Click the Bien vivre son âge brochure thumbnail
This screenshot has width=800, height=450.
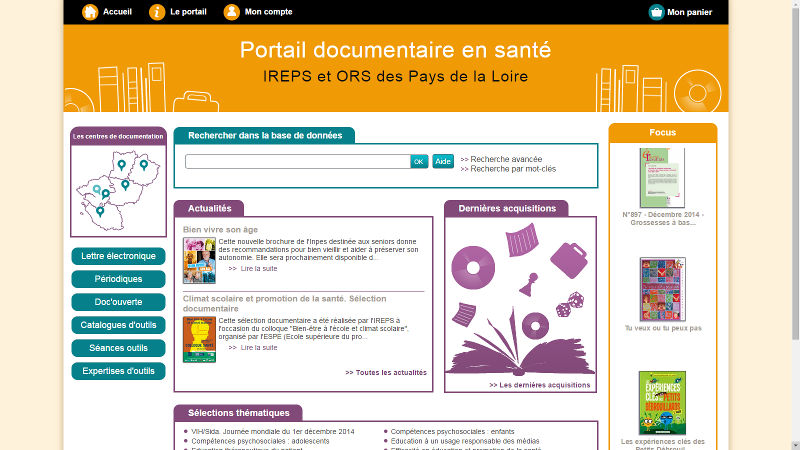tap(199, 261)
